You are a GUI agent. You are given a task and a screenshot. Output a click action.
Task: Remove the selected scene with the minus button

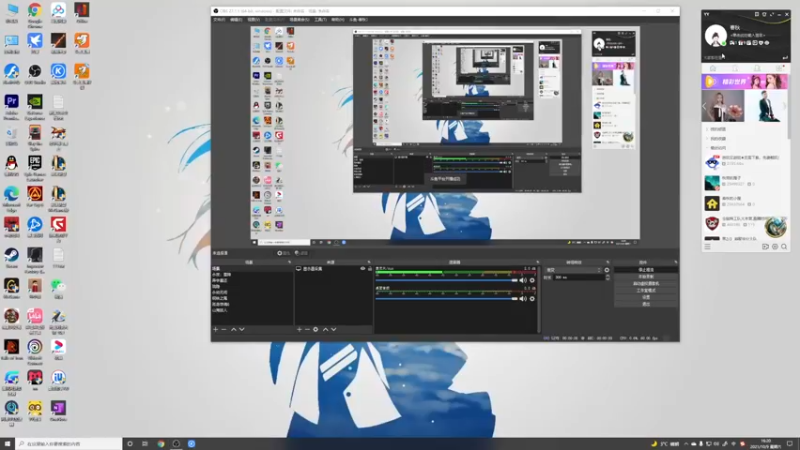(224, 330)
